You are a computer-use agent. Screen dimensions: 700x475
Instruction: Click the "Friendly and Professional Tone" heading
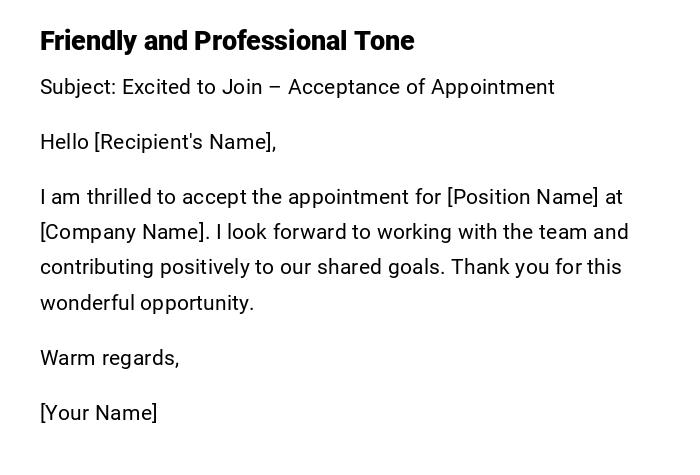(x=227, y=41)
